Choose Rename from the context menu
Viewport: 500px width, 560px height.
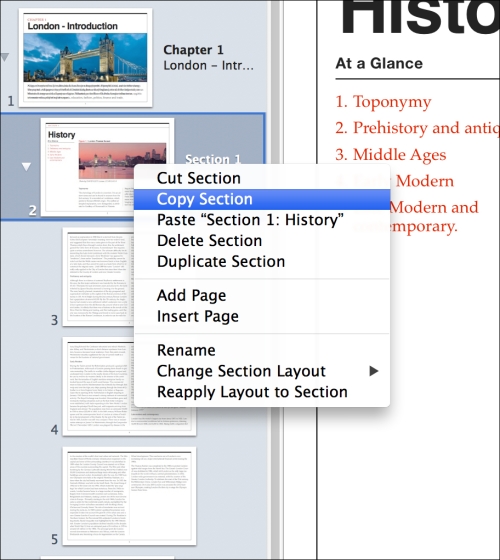(261, 350)
